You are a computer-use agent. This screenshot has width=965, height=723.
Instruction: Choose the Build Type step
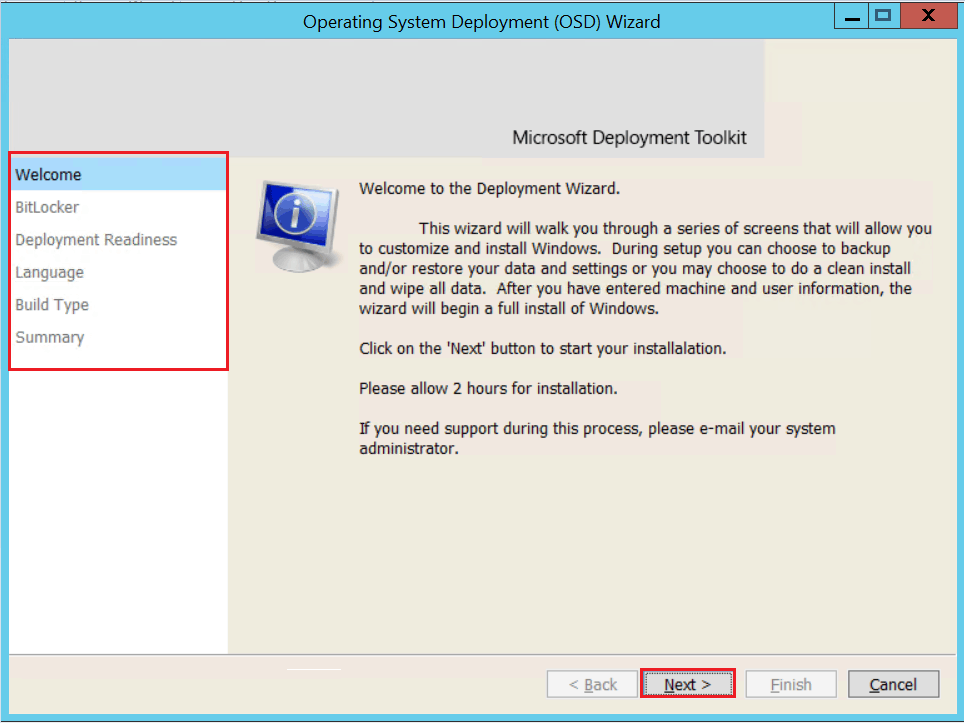(119, 305)
